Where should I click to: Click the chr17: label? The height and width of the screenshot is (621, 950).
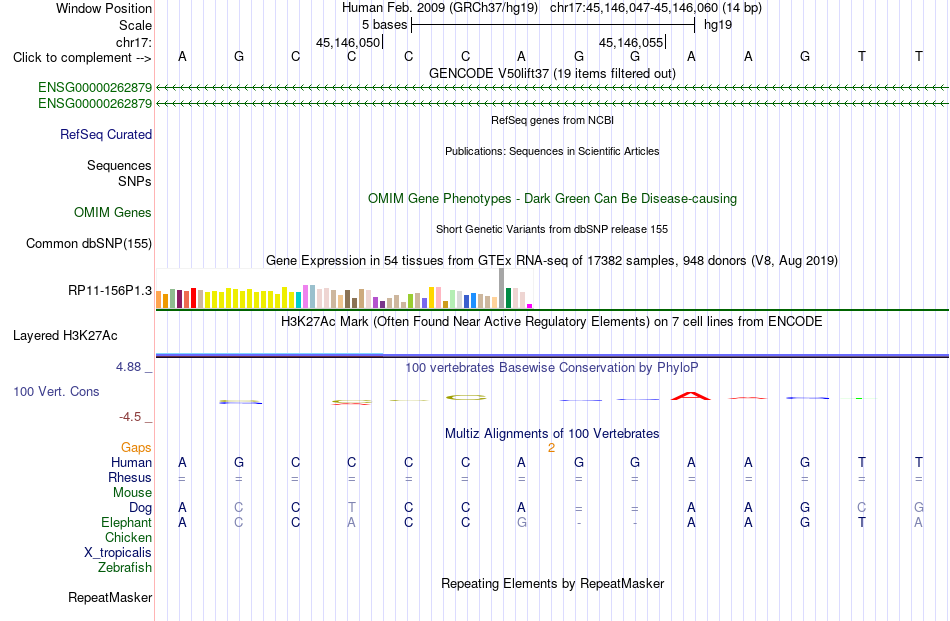[x=134, y=42]
